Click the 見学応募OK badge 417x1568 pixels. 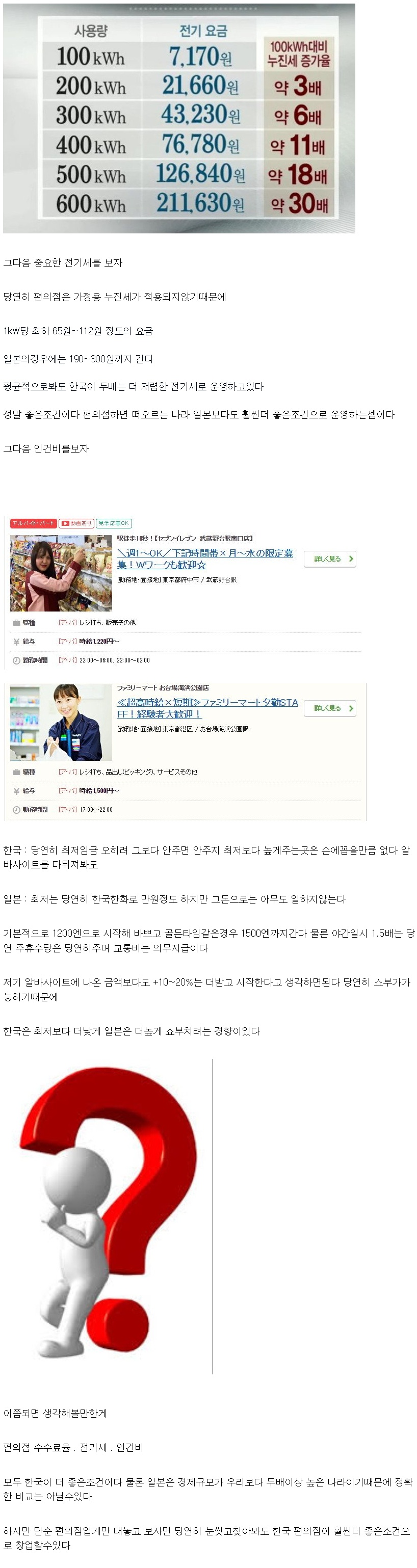coord(114,523)
